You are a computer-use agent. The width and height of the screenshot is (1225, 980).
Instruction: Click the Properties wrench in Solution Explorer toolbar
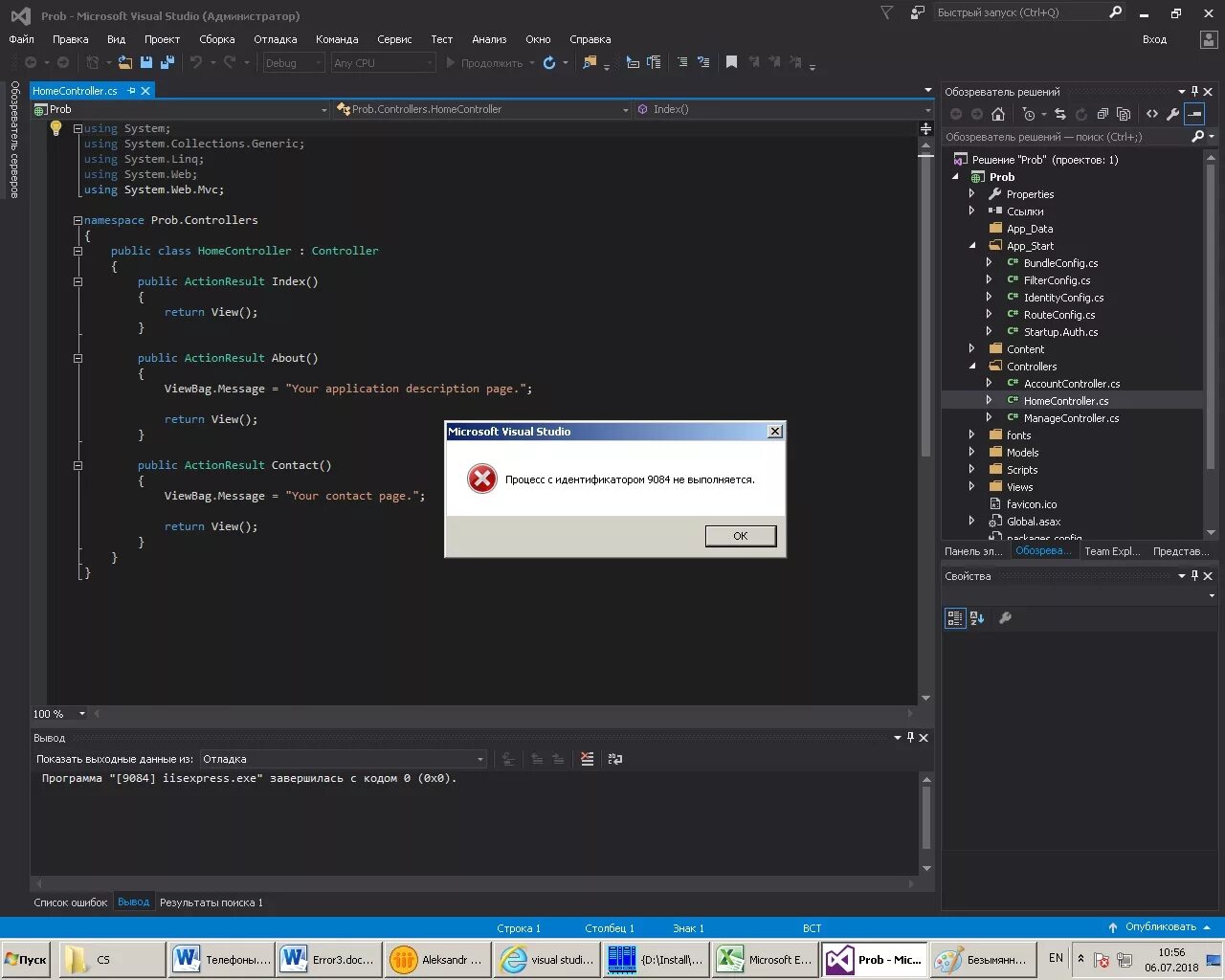(x=1172, y=114)
